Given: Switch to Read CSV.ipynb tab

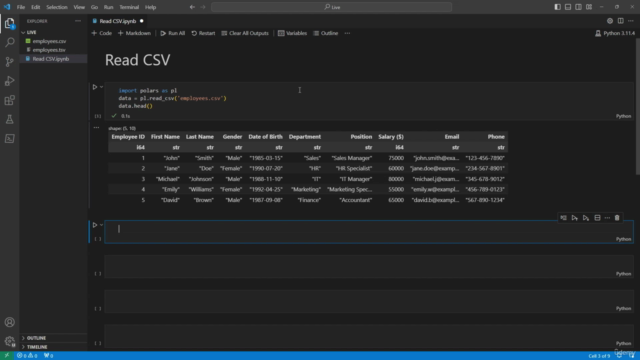Looking at the screenshot, I should (x=118, y=21).
